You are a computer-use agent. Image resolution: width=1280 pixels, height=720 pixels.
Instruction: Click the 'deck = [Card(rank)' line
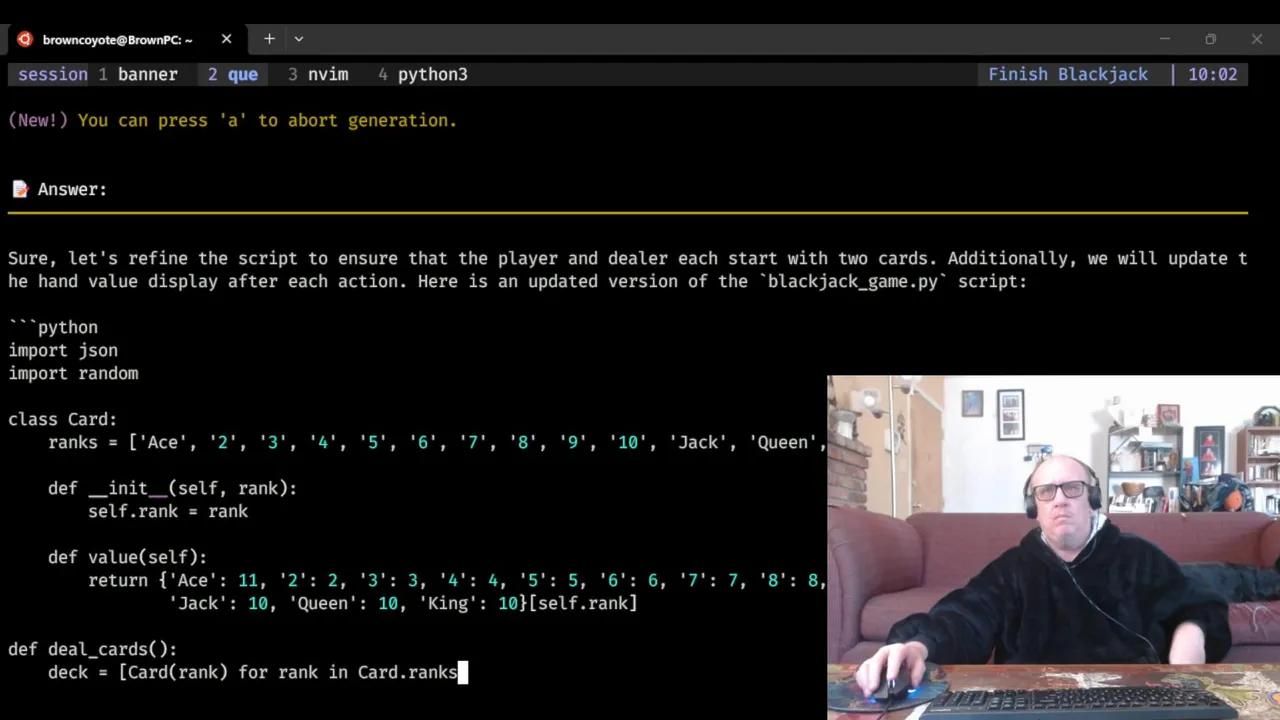pos(252,672)
